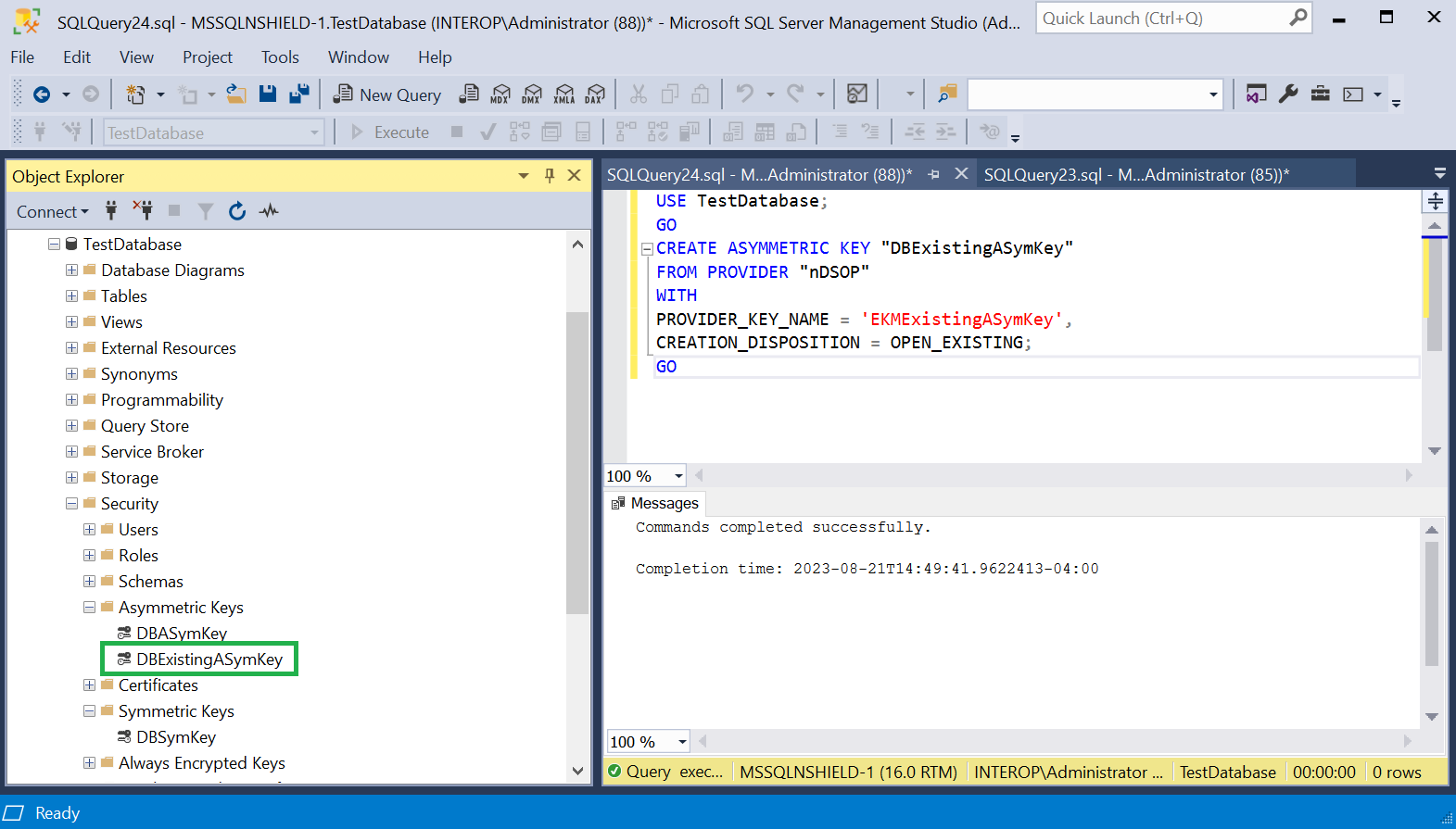
Task: Click the Object Explorer connect plug icon
Action: (x=111, y=210)
